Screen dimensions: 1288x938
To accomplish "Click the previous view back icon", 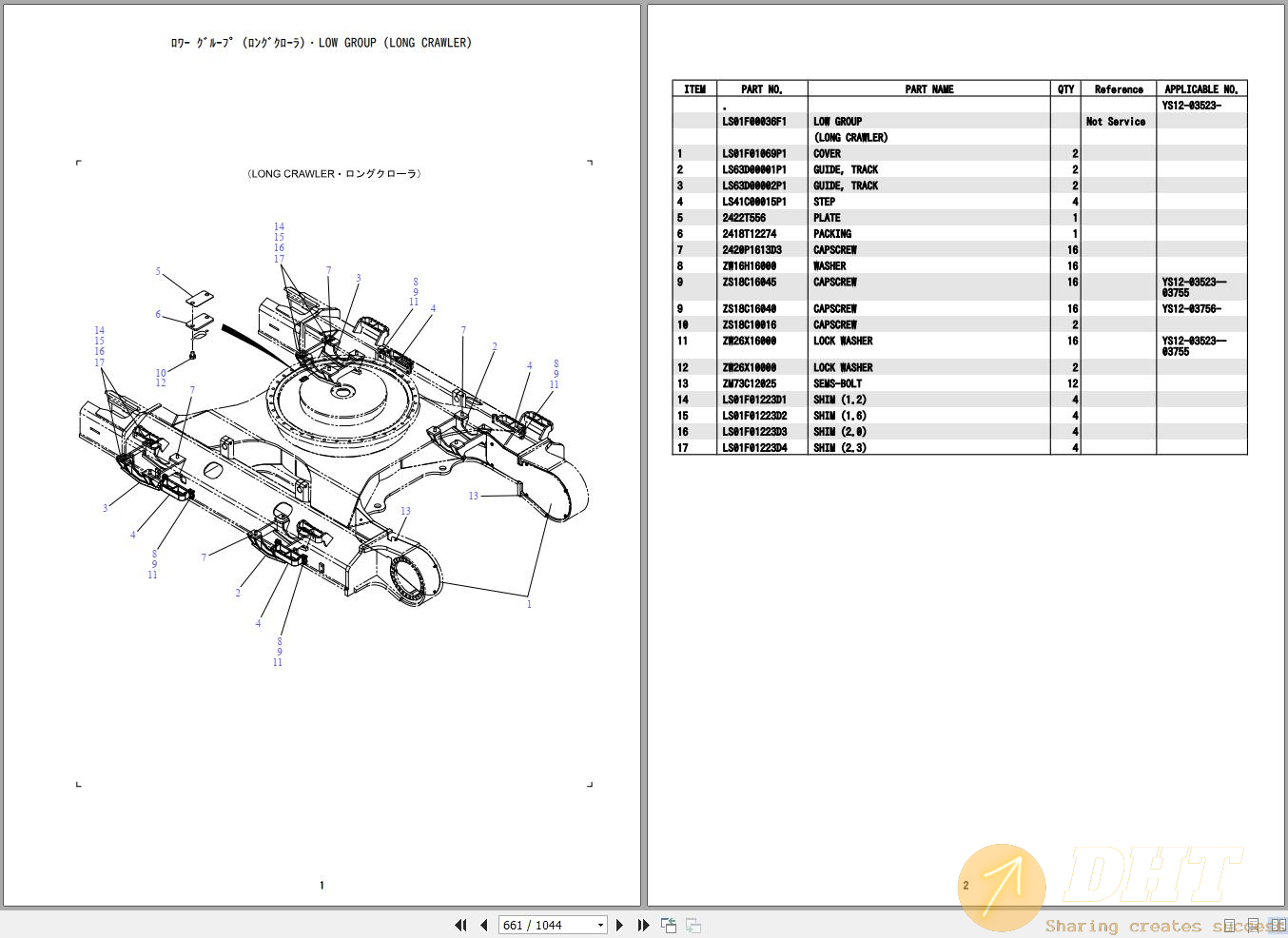I will [x=669, y=925].
